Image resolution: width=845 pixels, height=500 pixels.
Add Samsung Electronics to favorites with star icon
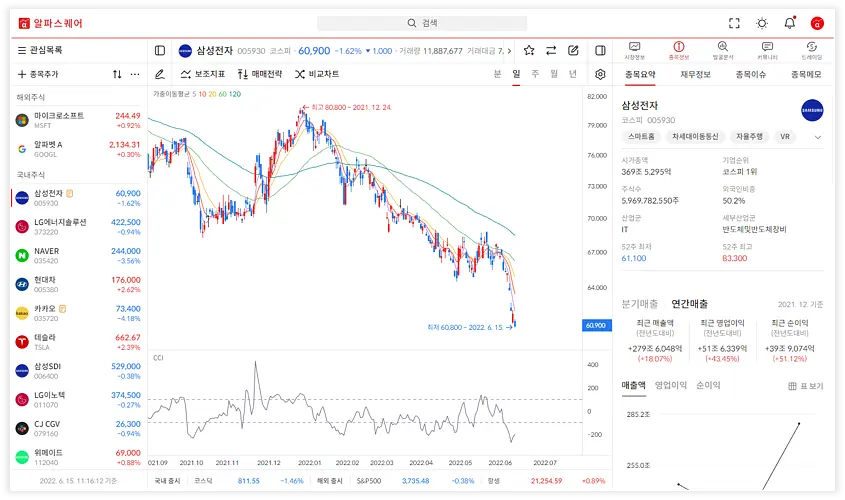click(529, 51)
